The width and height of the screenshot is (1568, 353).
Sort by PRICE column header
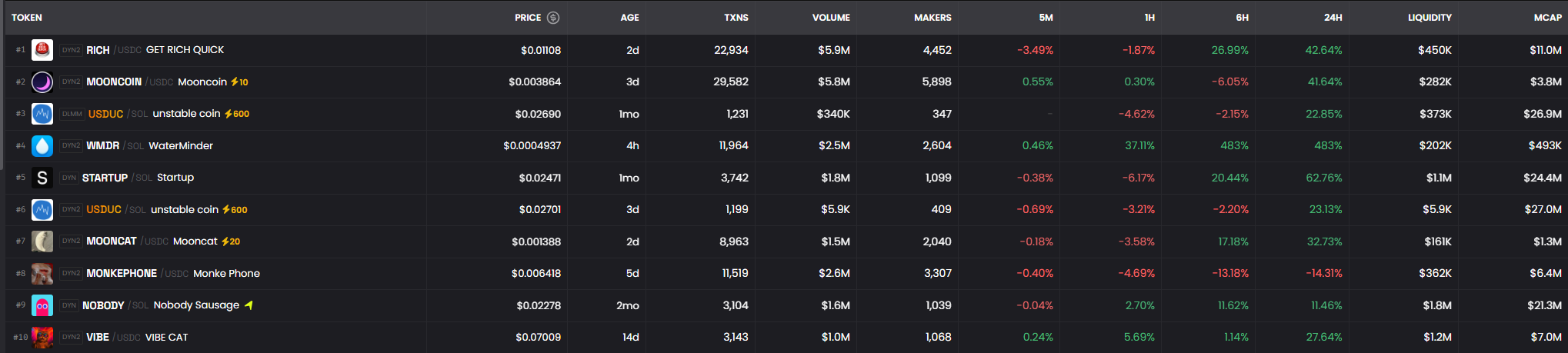click(x=528, y=17)
